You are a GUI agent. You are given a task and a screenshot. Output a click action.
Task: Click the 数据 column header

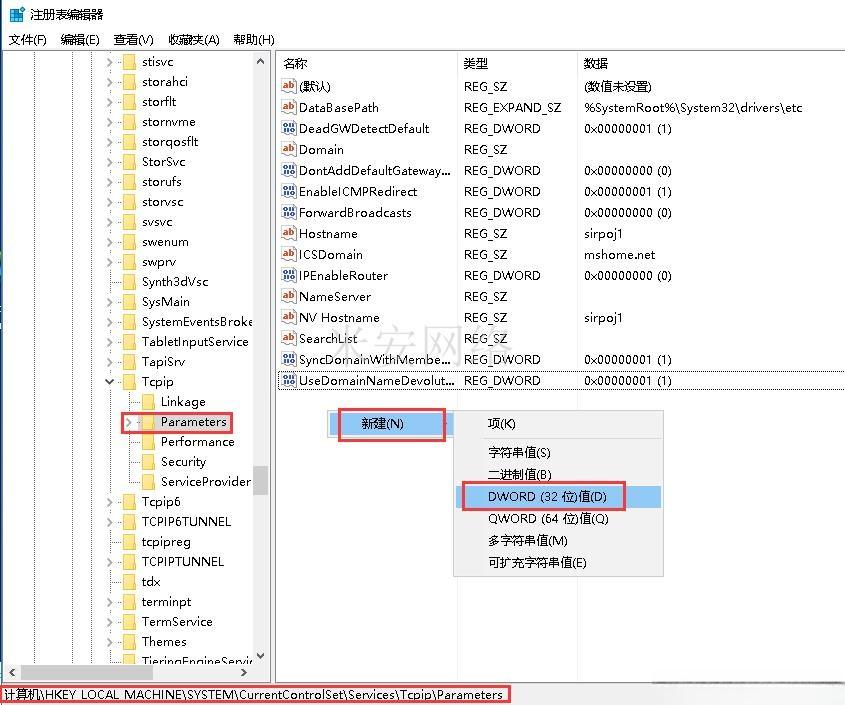[711, 63]
